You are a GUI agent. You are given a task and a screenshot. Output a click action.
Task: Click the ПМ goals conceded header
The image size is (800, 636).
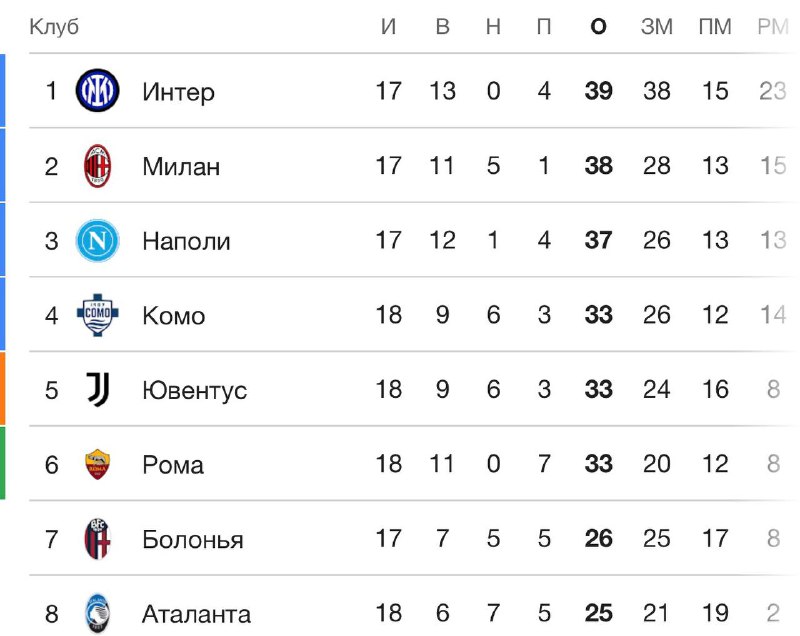[714, 27]
